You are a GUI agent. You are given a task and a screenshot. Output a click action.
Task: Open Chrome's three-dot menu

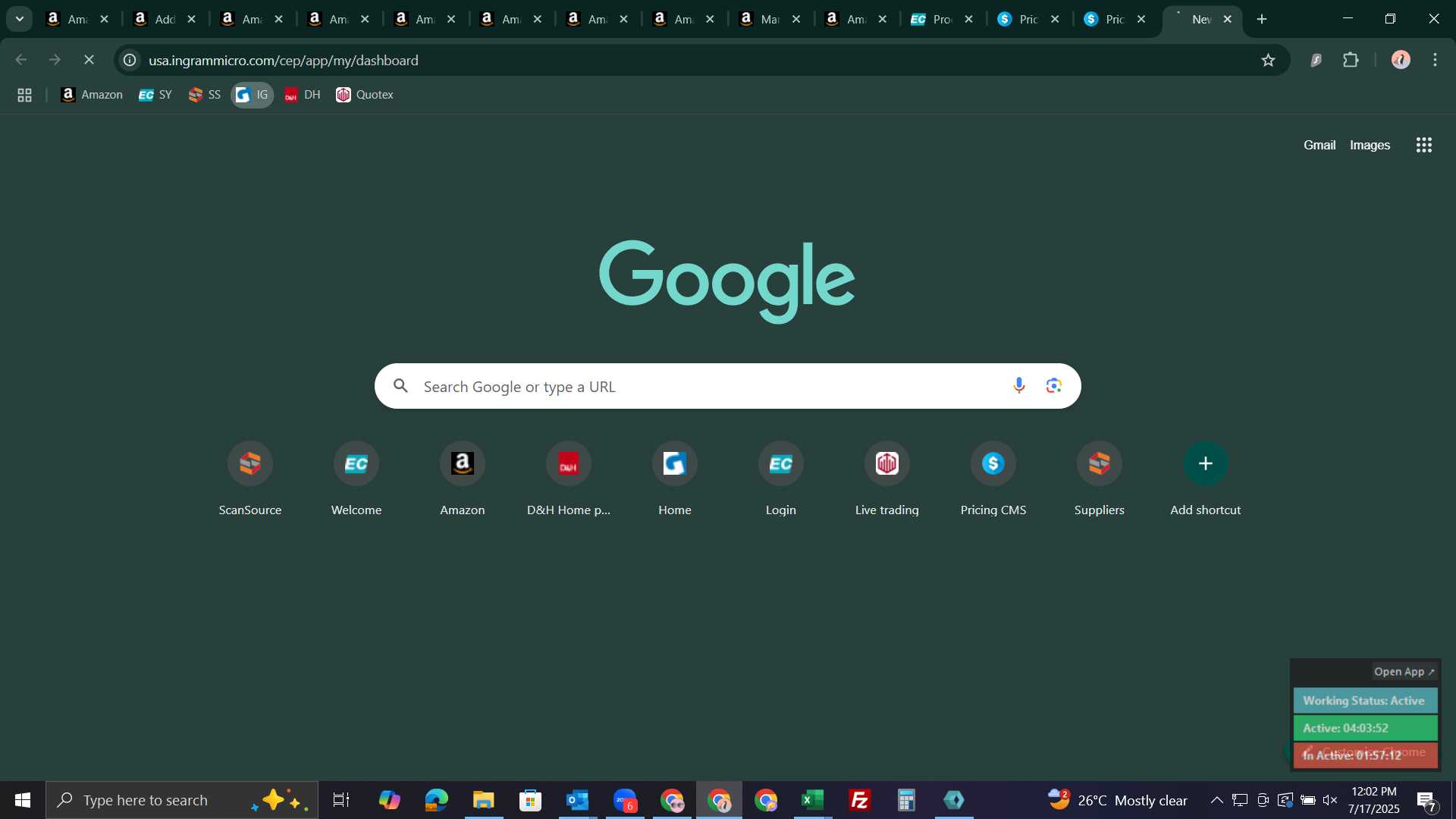(1435, 60)
